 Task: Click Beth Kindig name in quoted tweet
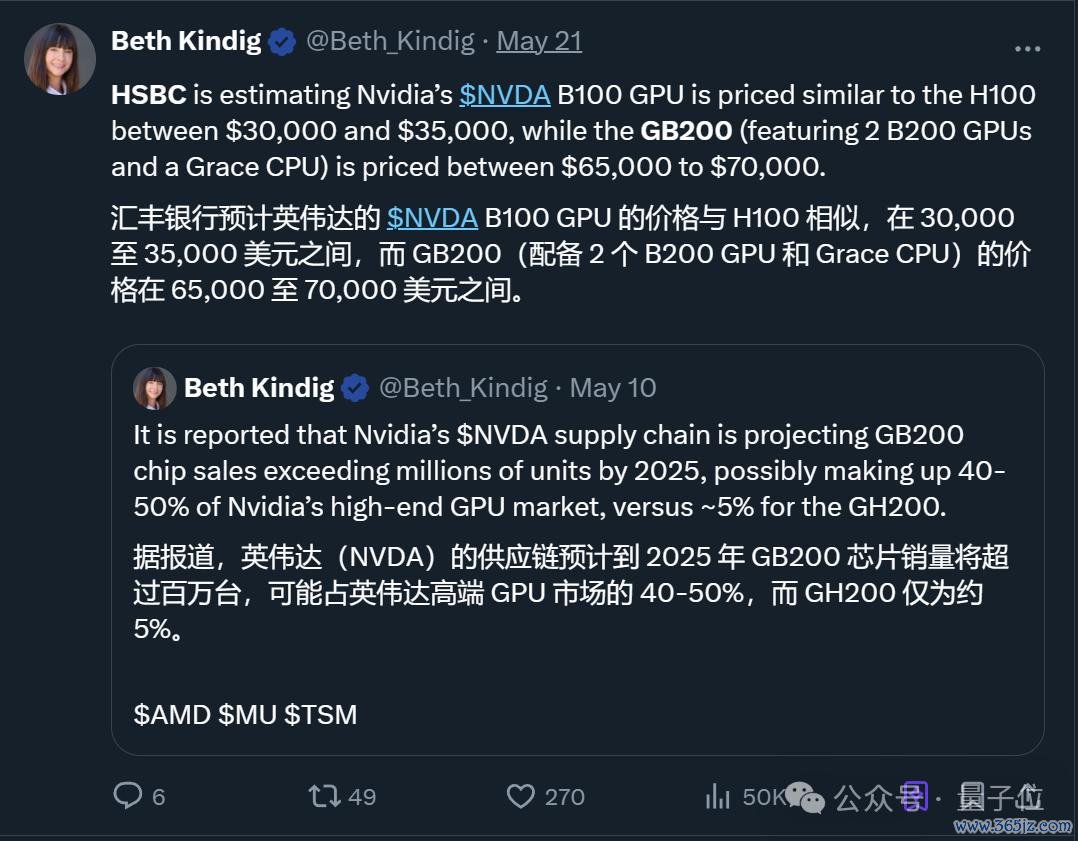click(x=259, y=388)
